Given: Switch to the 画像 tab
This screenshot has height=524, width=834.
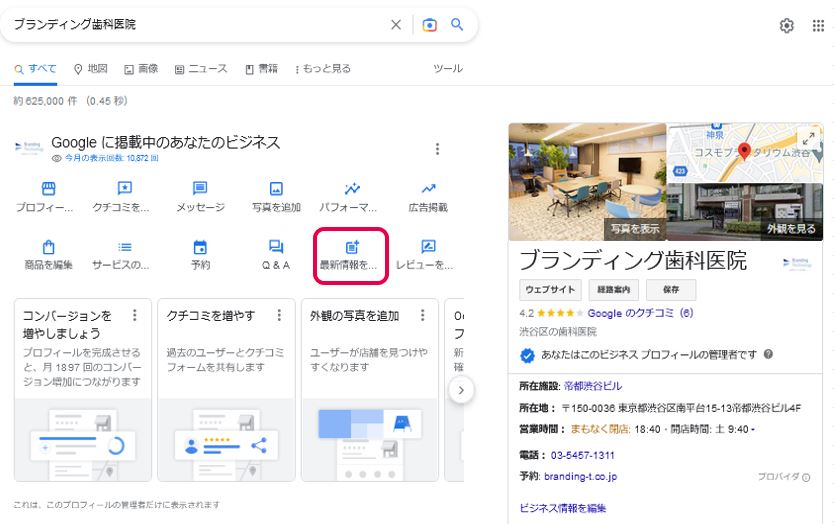Looking at the screenshot, I should click(141, 69).
